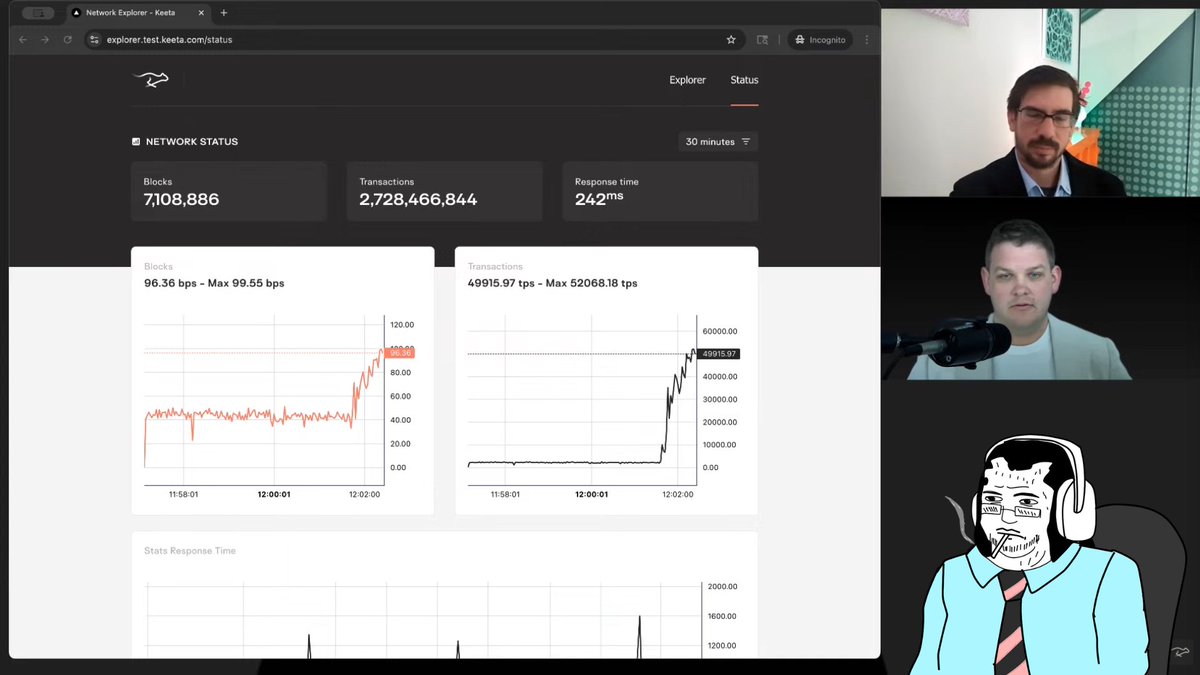Screen dimensions: 1200x675
Task: Open the side panel icon beside Incognito
Action: 762,39
